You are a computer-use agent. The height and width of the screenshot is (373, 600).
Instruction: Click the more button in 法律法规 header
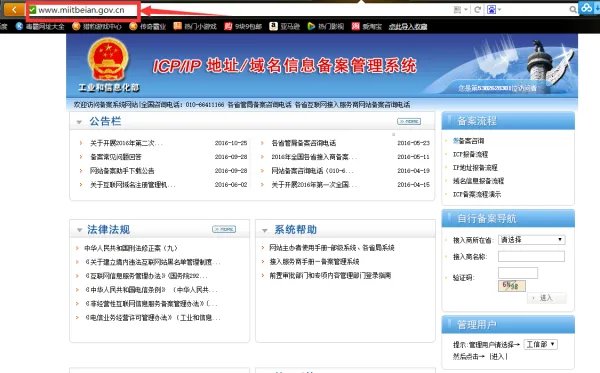point(224,229)
